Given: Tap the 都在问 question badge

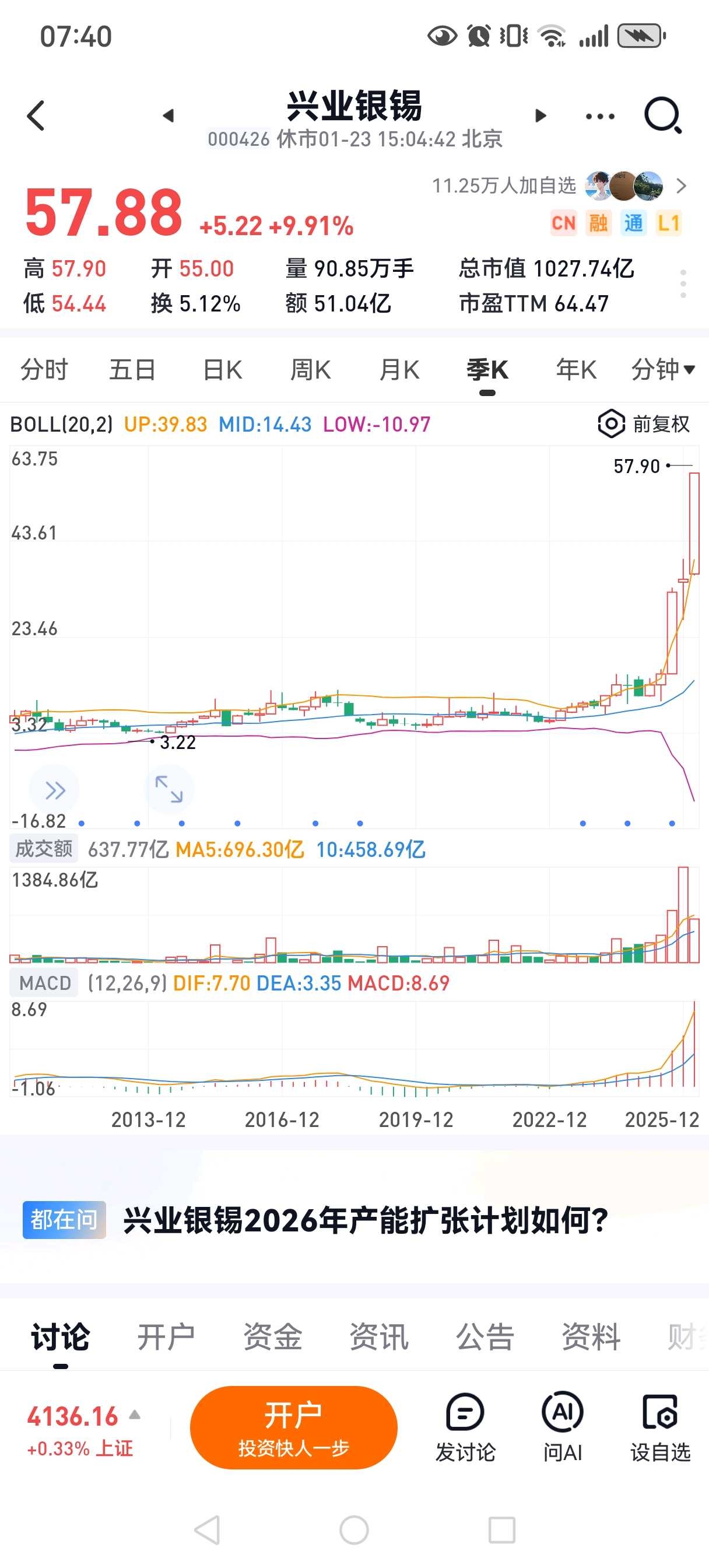Looking at the screenshot, I should 64,1220.
